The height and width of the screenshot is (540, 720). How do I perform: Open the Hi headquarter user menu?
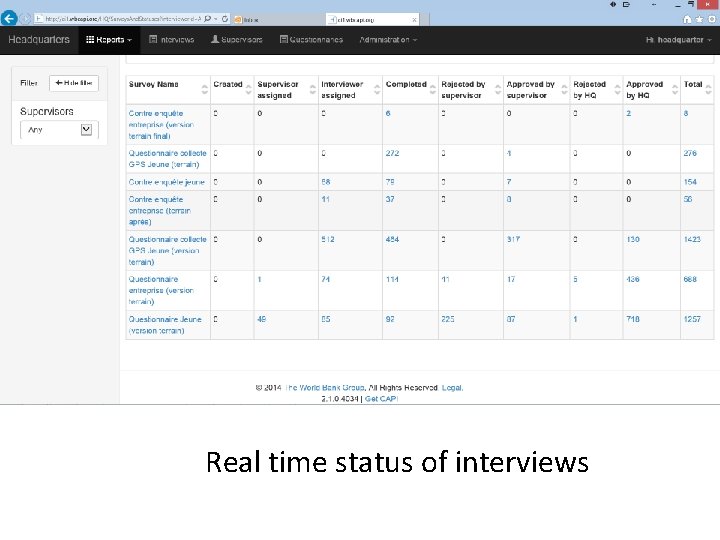[x=679, y=40]
